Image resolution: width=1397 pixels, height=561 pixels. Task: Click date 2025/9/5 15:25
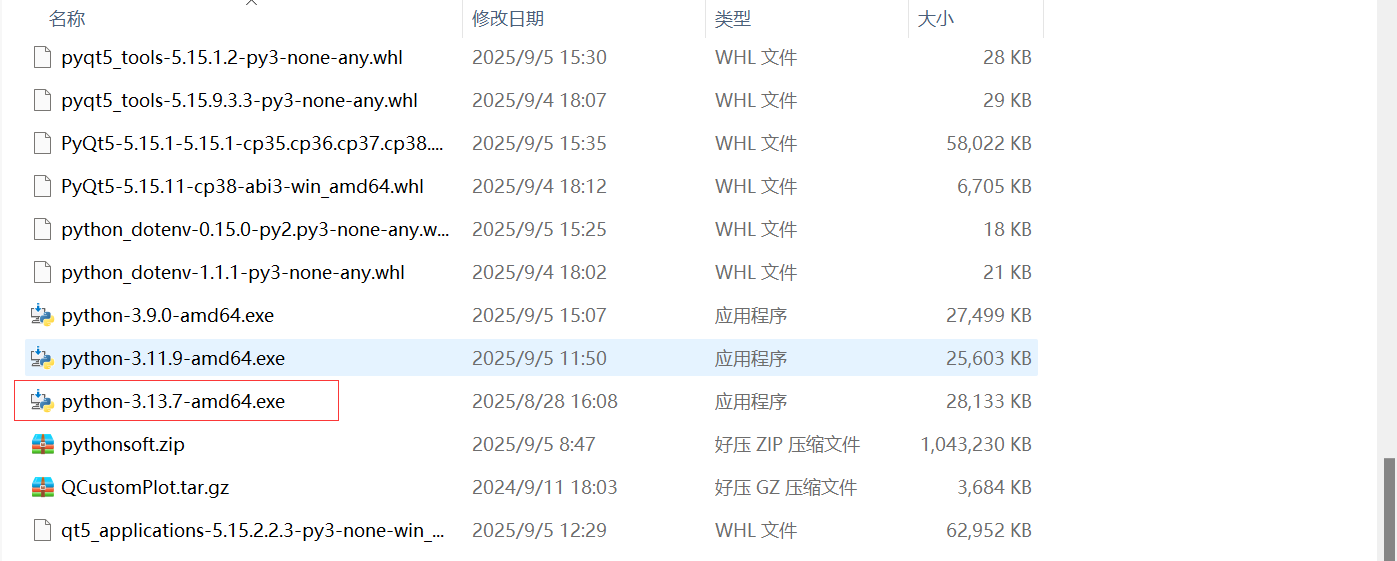click(x=539, y=229)
